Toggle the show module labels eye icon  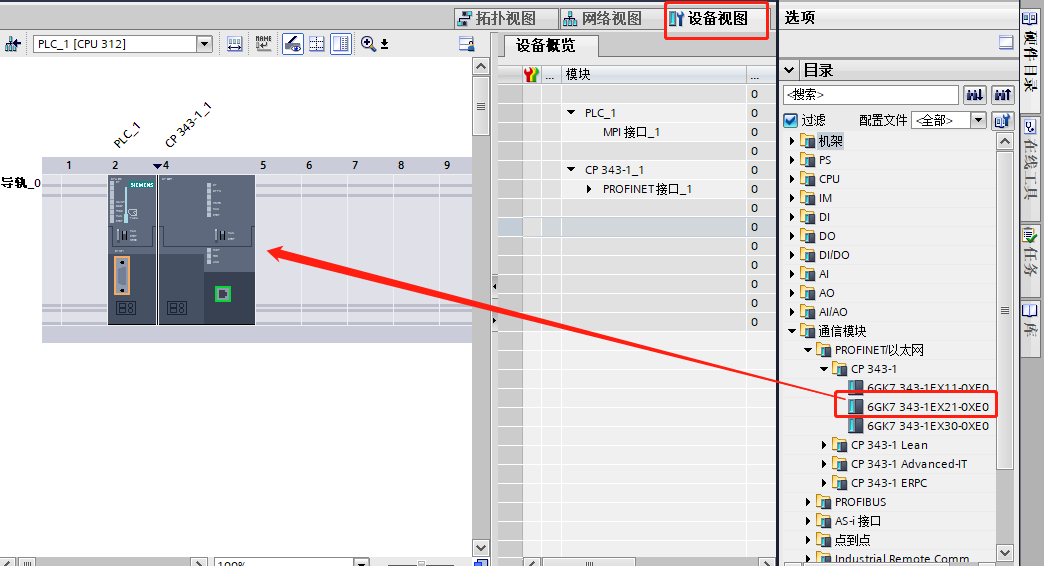292,44
